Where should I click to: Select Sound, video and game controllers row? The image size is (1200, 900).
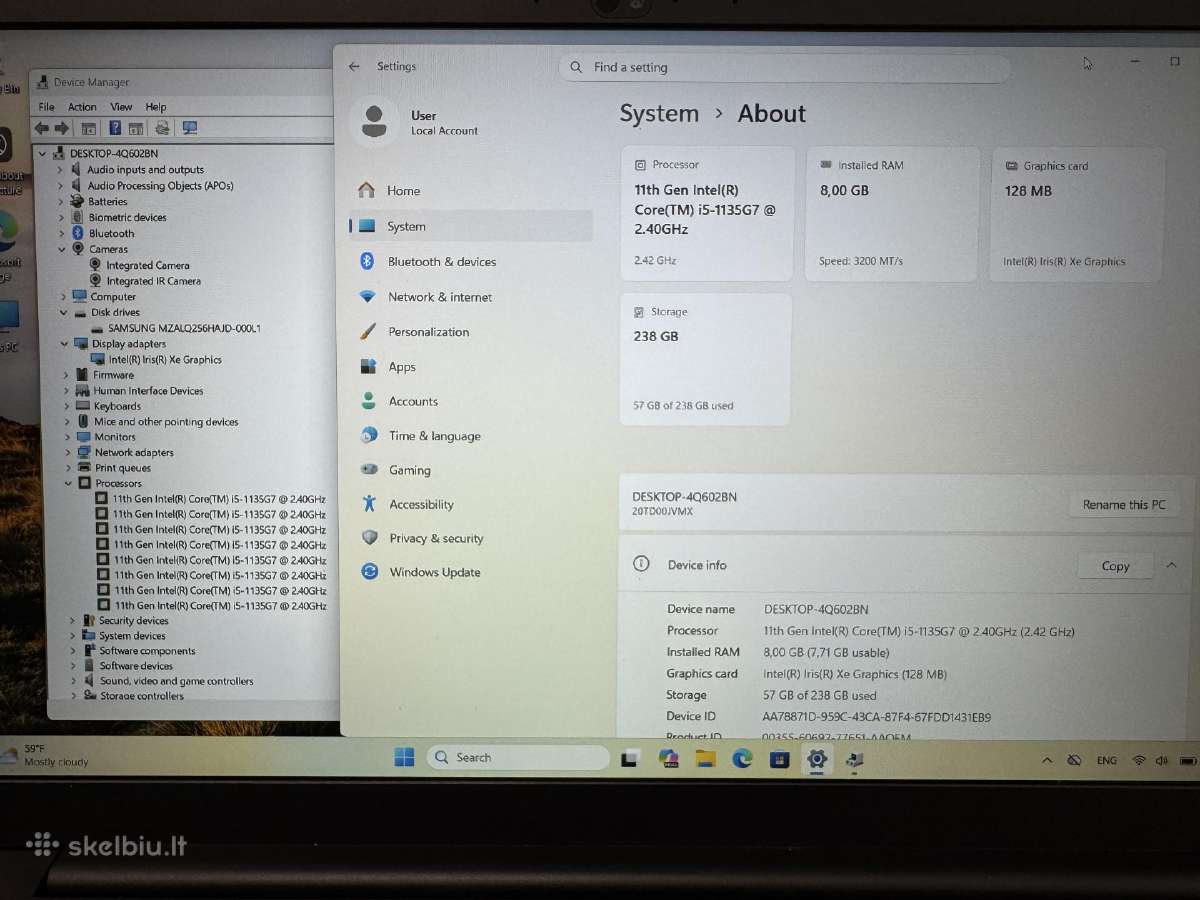[176, 681]
